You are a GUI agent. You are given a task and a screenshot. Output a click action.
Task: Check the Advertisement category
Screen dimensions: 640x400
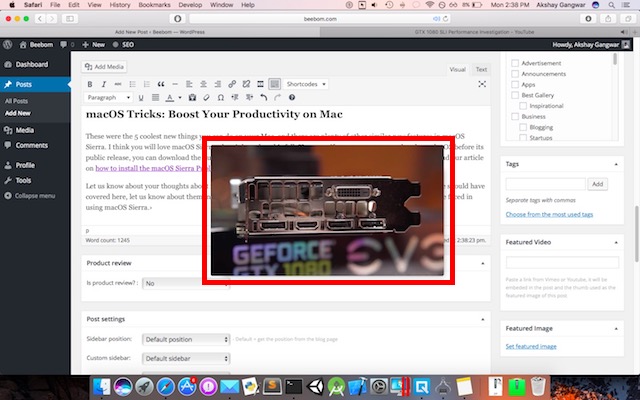[x=515, y=63]
